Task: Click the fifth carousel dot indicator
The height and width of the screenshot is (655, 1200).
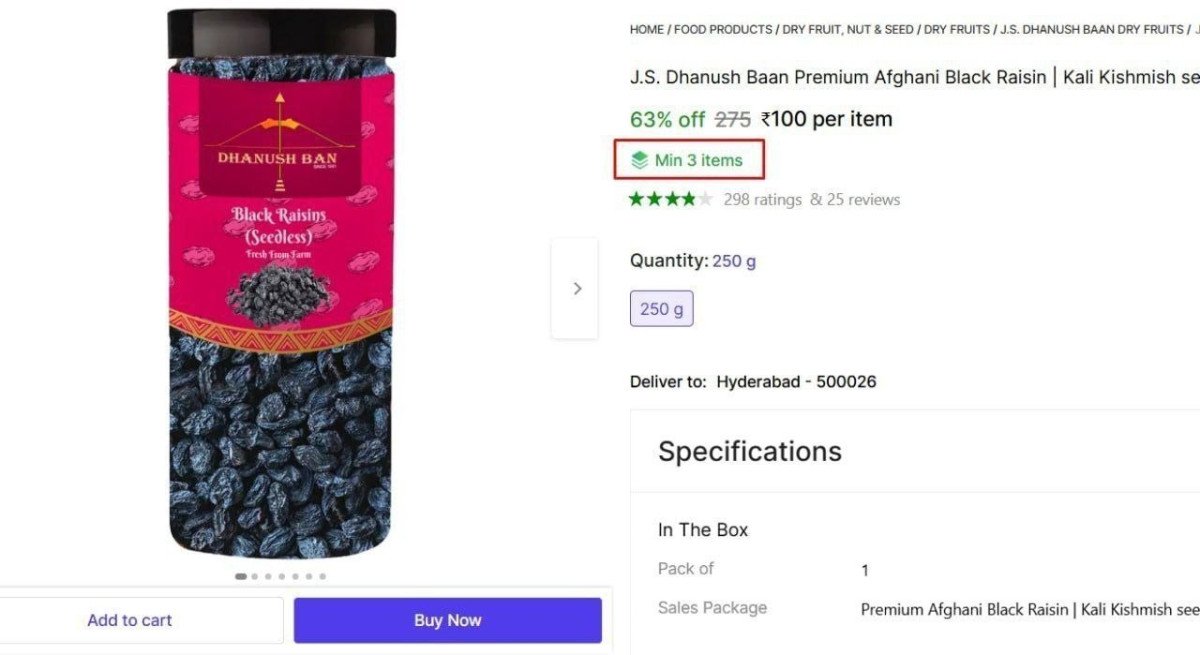Action: 296,576
